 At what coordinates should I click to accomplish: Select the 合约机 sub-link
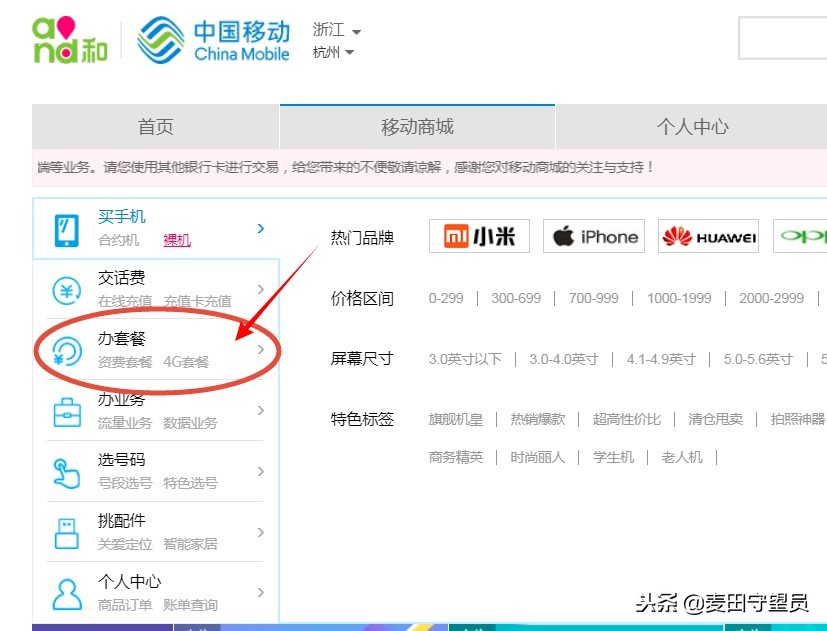[118, 241]
